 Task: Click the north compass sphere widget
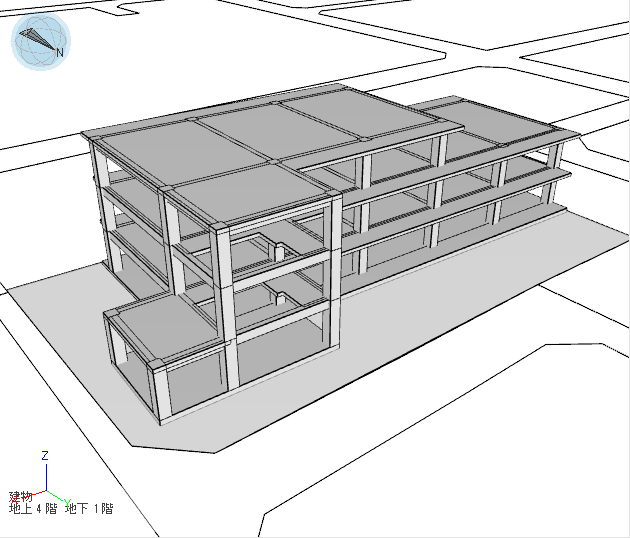(x=40, y=42)
